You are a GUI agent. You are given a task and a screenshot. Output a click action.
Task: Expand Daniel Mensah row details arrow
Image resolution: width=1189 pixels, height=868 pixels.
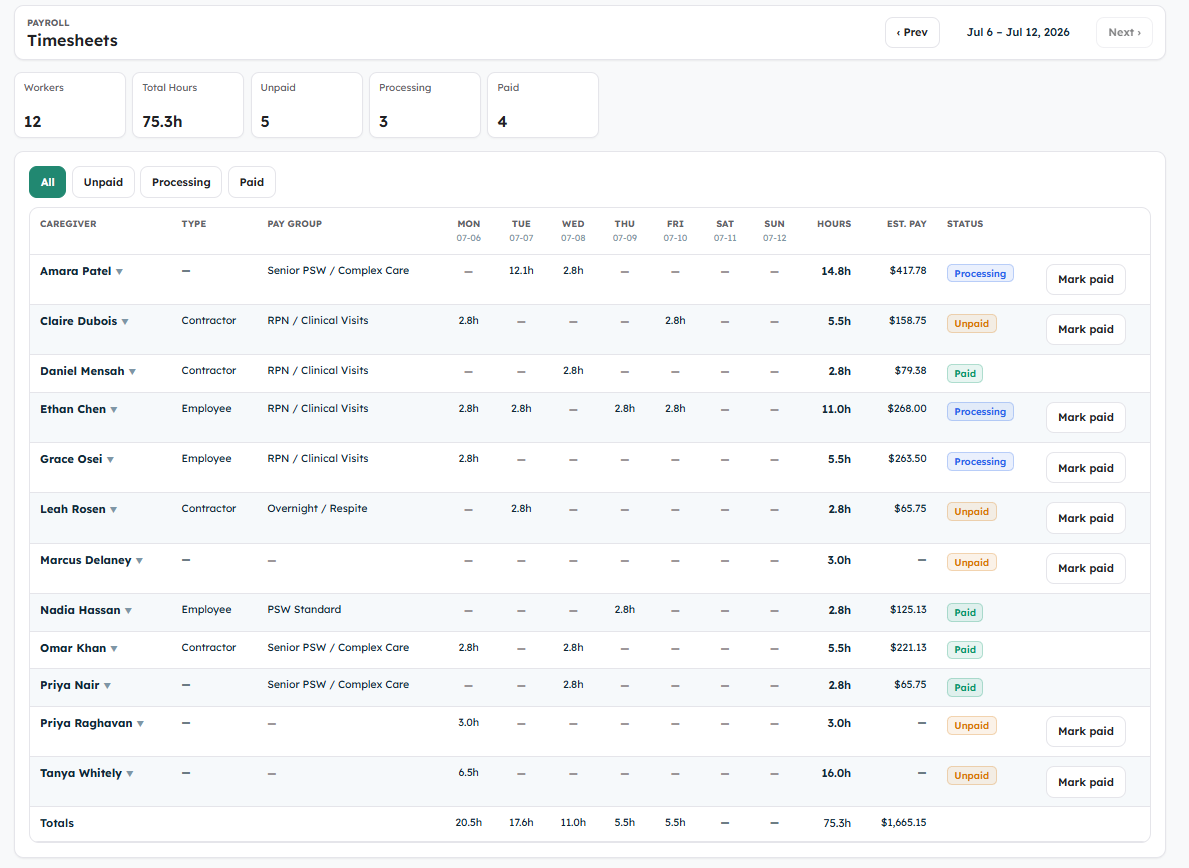point(132,371)
